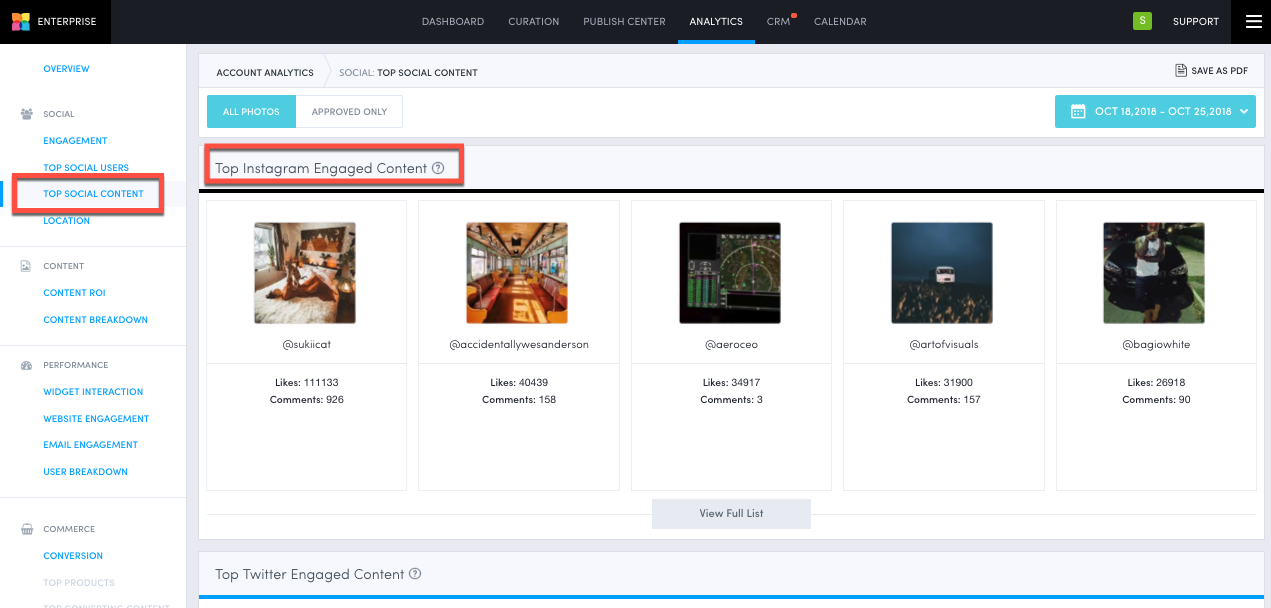Screen dimensions: 1271x608
Task: Open the Analytics tab
Action: click(716, 21)
